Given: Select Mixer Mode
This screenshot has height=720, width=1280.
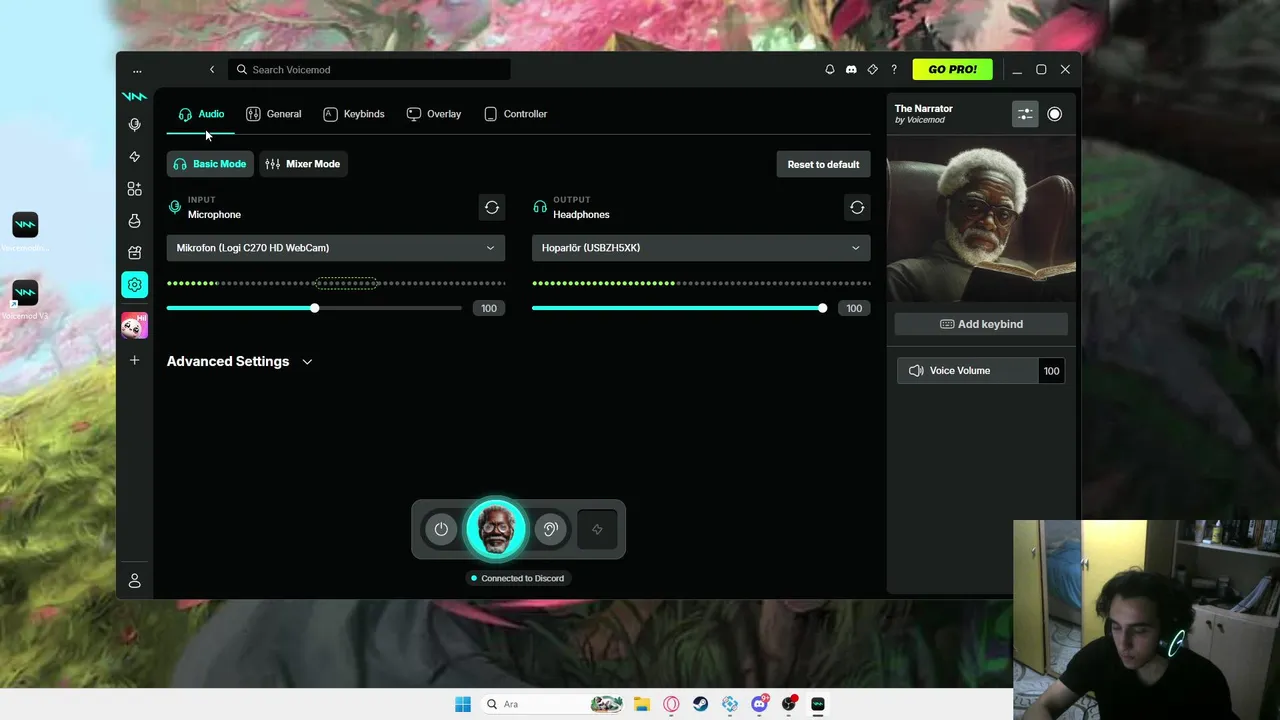Looking at the screenshot, I should [x=303, y=164].
